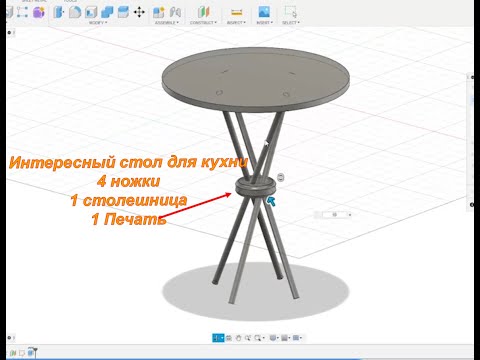480x360 pixels.
Task: Click the Offset Plane construct icon
Action: point(203,12)
